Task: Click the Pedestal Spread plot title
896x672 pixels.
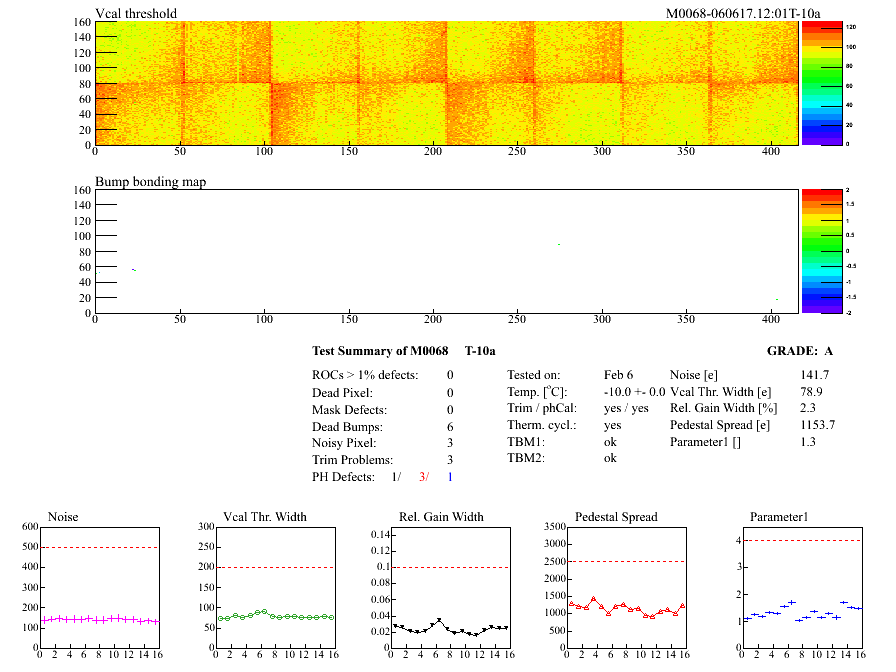Action: pyautogui.click(x=616, y=517)
